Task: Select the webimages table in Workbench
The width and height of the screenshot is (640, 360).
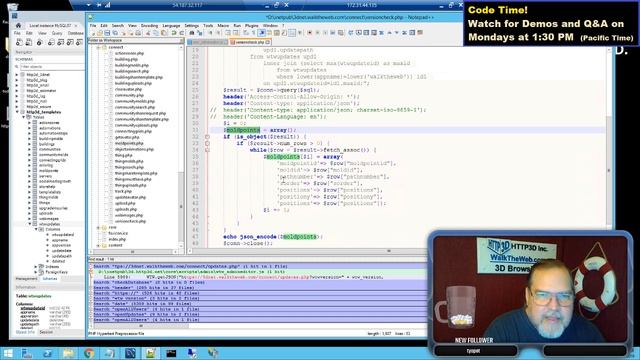Action: (x=49, y=219)
